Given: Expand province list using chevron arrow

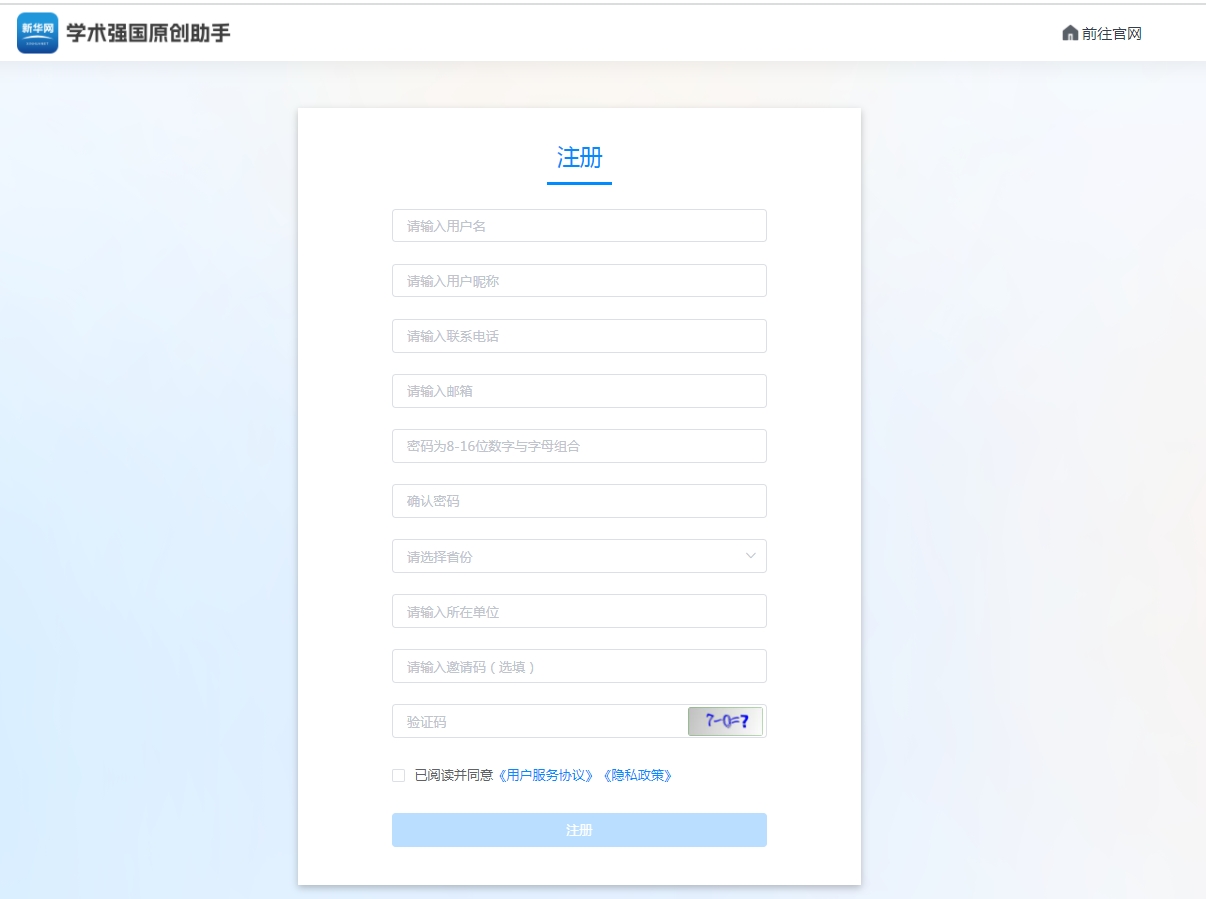Looking at the screenshot, I should pyautogui.click(x=750, y=556).
